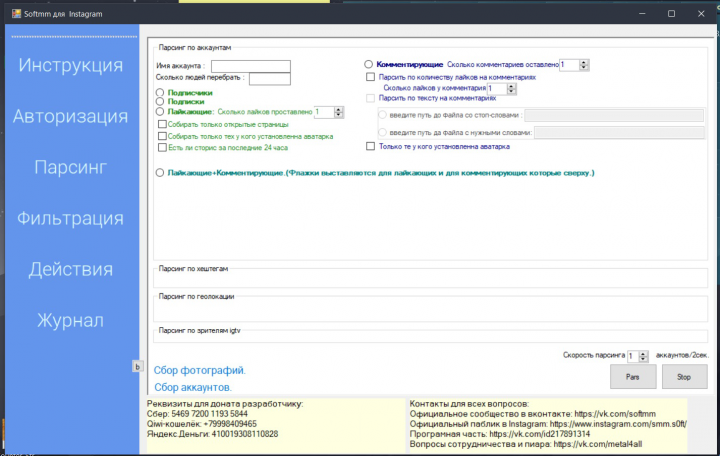Open the Авторизация section
This screenshot has height=456, width=720.
71,116
